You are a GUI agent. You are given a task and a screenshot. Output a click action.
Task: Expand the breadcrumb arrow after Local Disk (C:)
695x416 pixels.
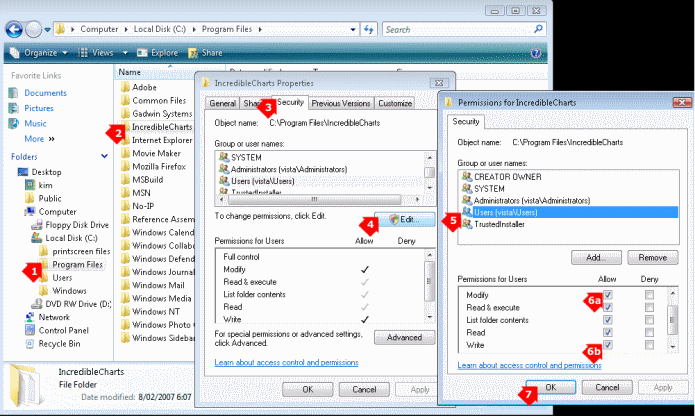[x=194, y=30]
